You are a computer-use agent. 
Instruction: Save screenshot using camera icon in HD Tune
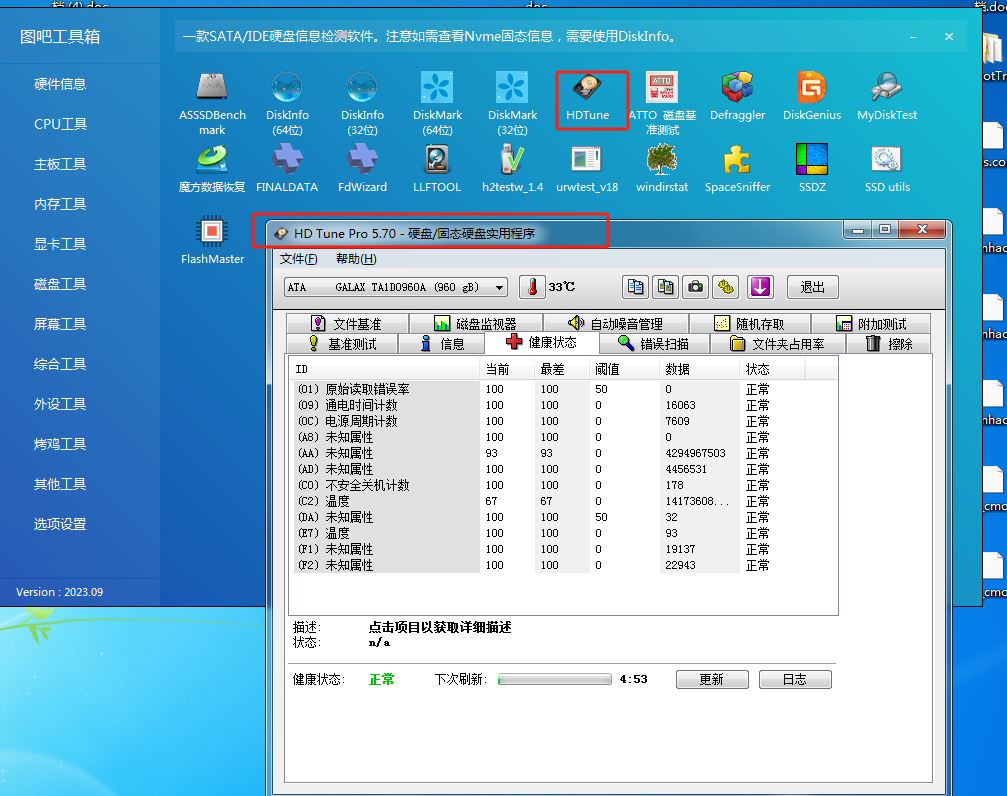[696, 287]
